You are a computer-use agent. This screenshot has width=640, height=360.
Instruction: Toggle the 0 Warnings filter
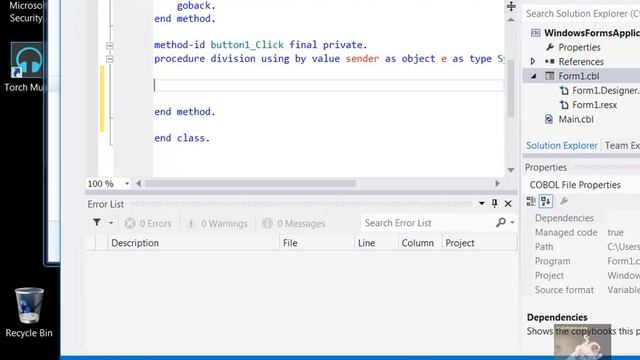(217, 223)
